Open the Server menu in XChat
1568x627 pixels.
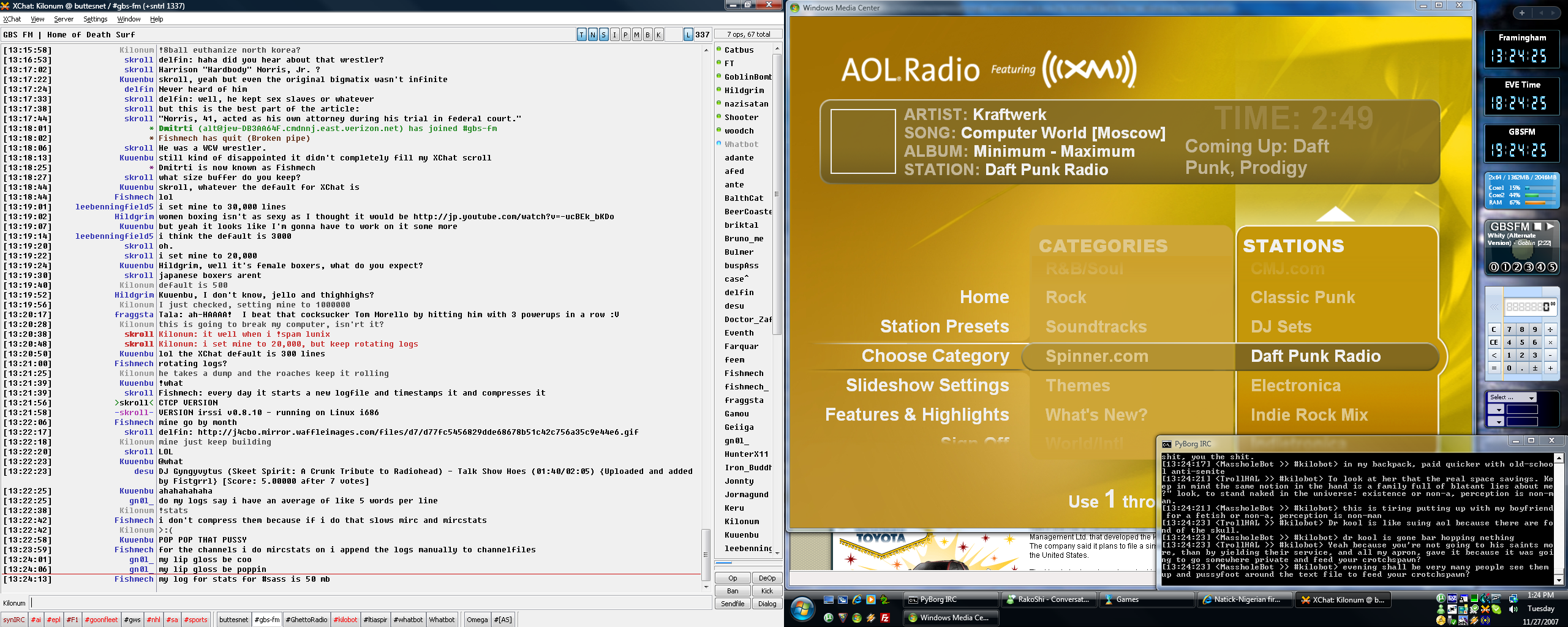[x=64, y=19]
